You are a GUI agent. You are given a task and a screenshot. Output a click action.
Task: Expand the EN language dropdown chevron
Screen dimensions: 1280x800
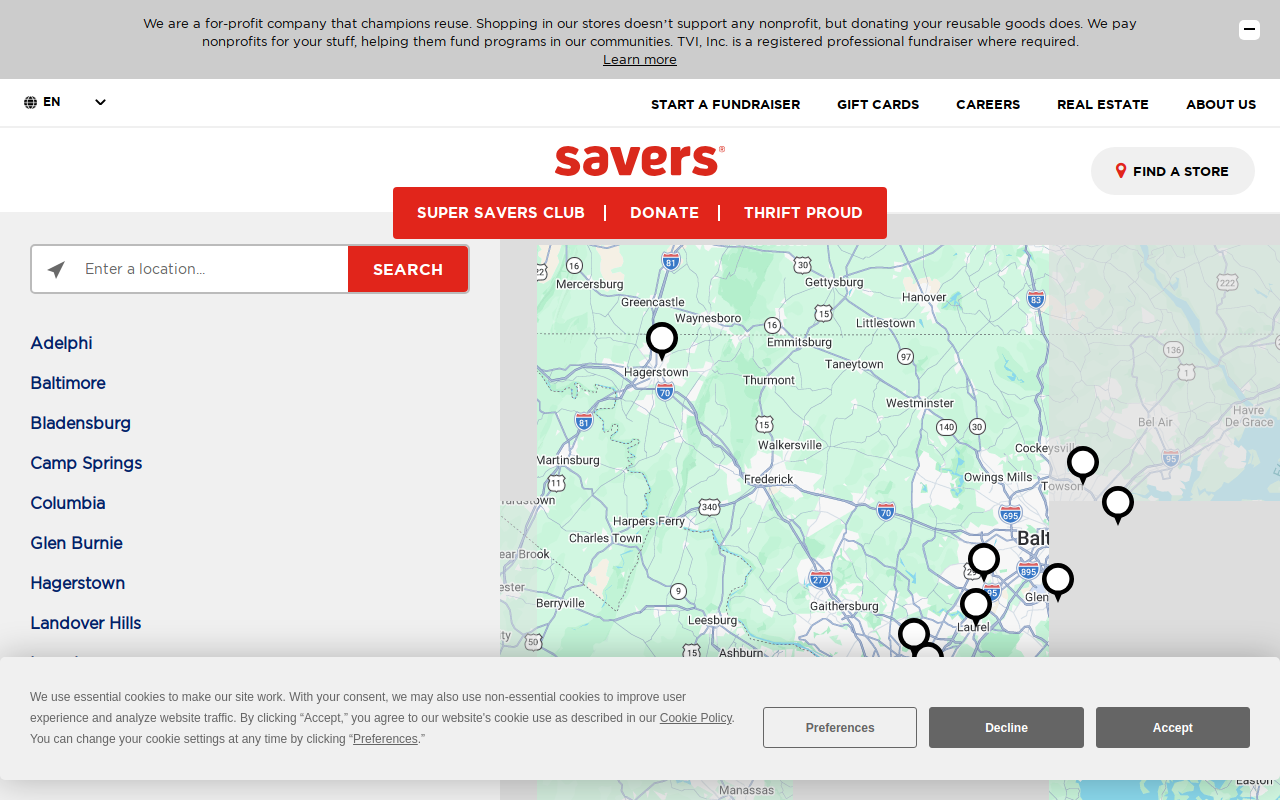coord(100,102)
